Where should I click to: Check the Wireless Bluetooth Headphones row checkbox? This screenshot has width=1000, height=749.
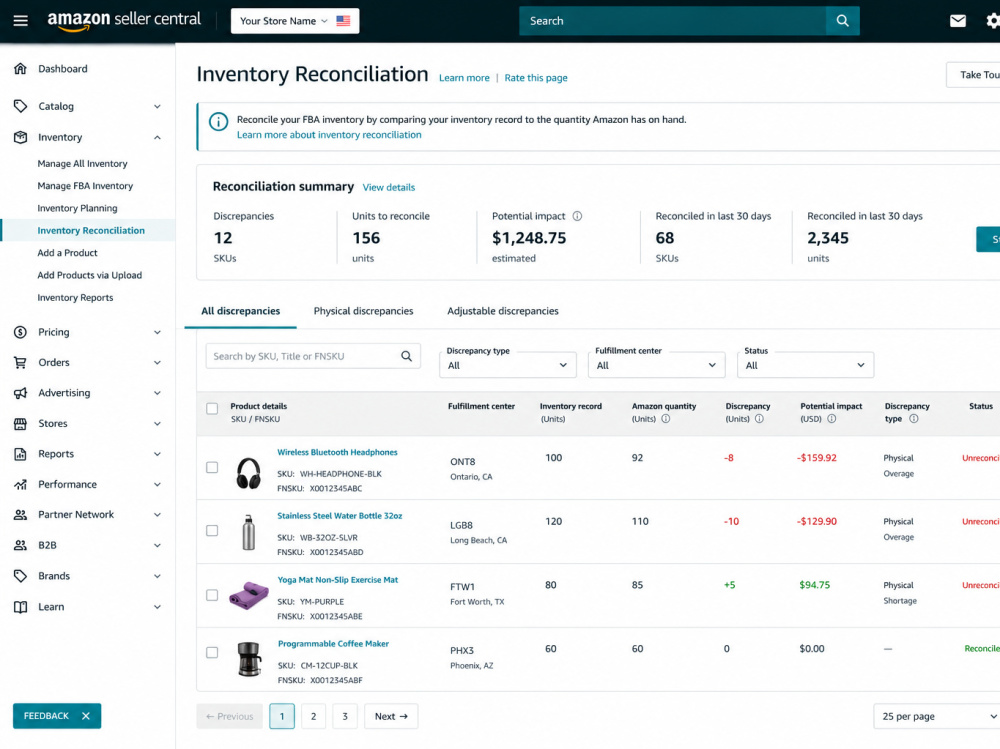(212, 468)
